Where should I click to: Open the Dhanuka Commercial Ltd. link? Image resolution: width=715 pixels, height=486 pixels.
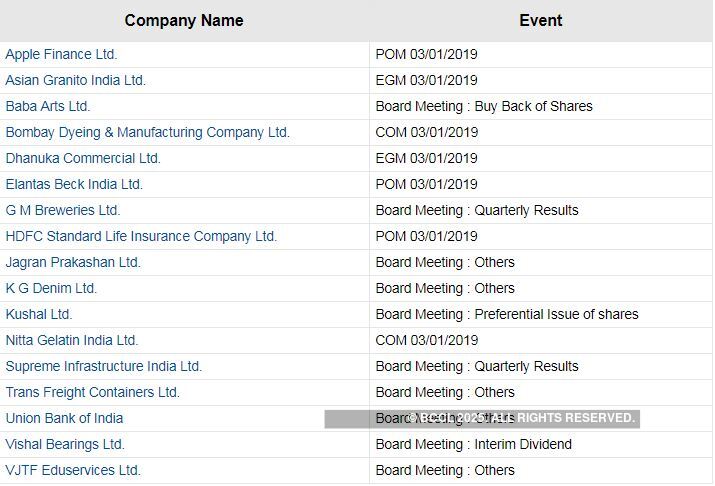(x=83, y=158)
